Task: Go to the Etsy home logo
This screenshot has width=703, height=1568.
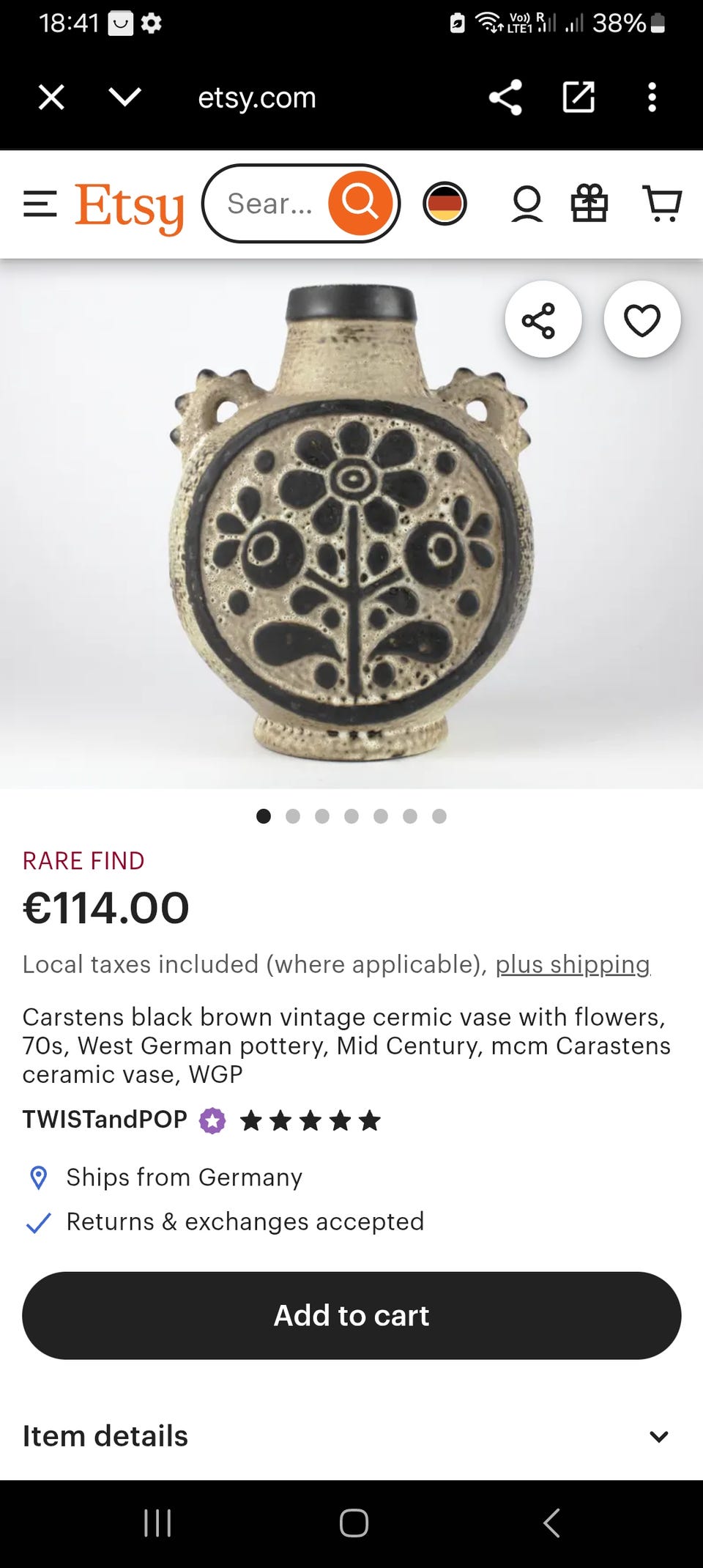Action: 129,206
